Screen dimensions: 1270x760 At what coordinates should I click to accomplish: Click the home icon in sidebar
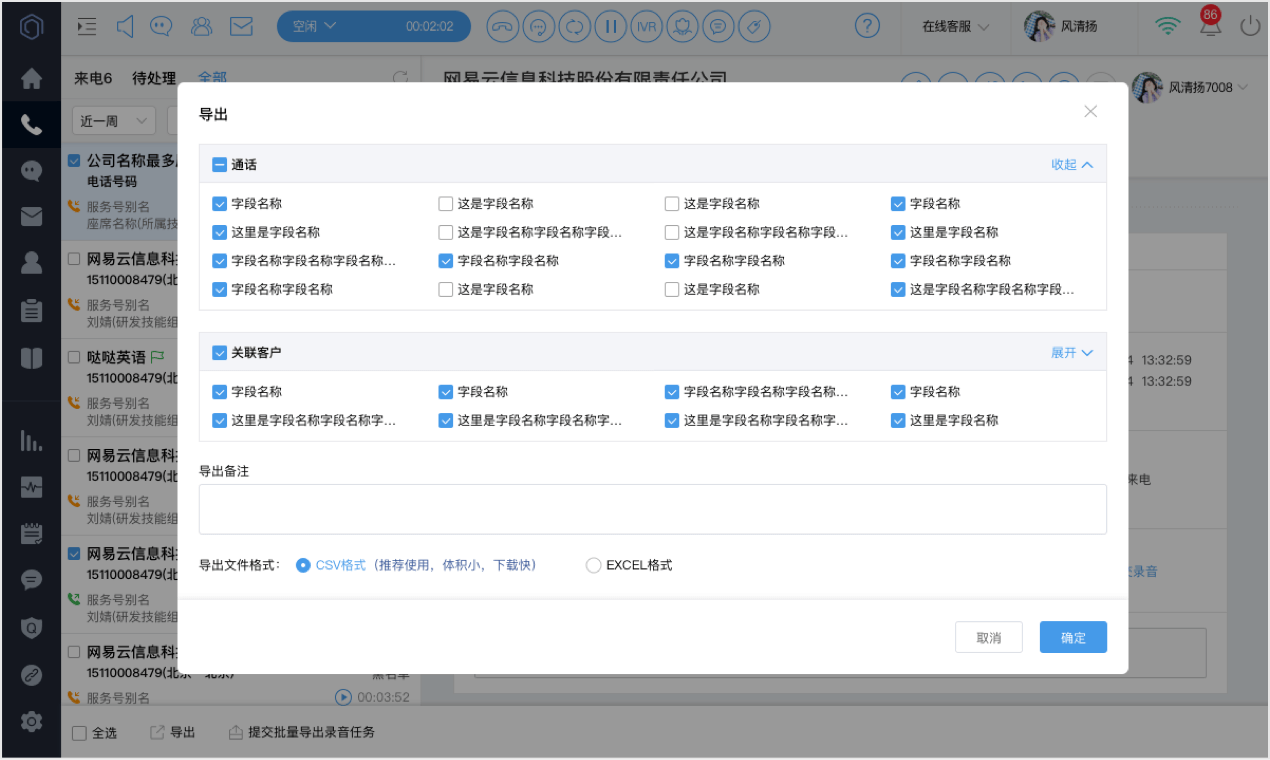click(x=31, y=78)
